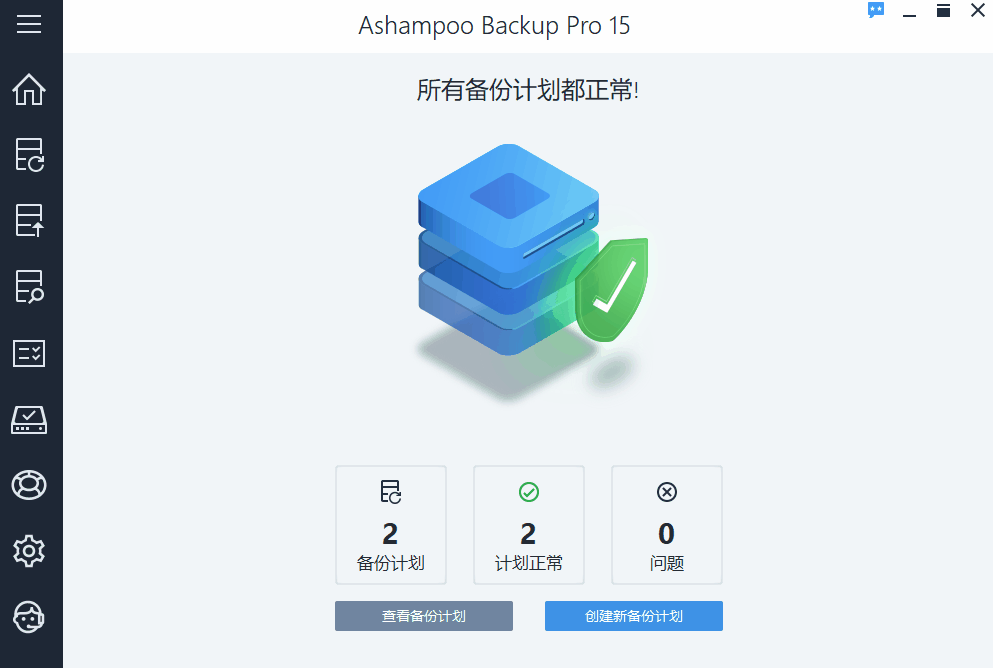
Task: Select the 问题 count tile
Action: 667,525
